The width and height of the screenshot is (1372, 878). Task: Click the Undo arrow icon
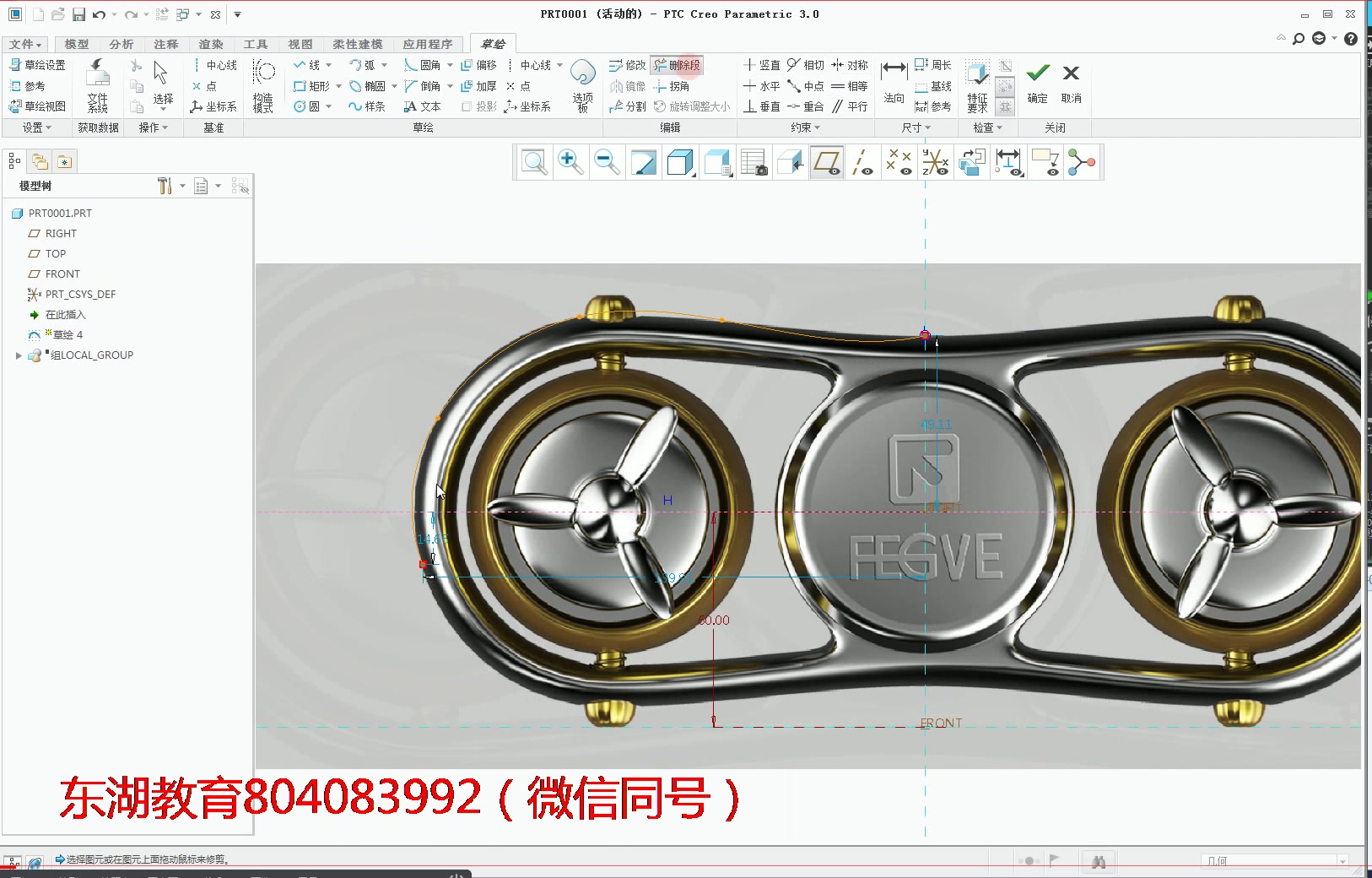(99, 14)
